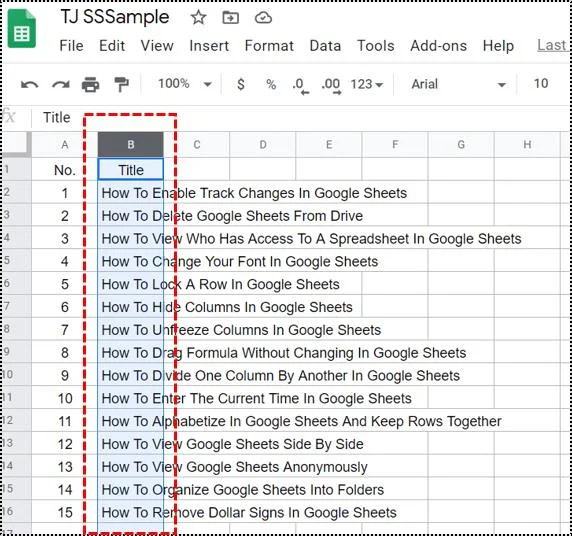572x536 pixels.
Task: Click the Undo arrow icon
Action: pyautogui.click(x=30, y=85)
